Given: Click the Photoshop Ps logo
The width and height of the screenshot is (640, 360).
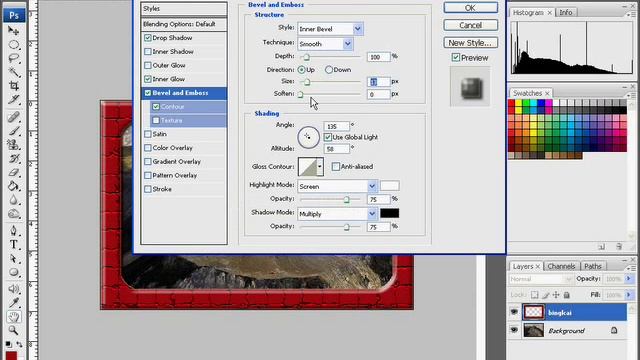Looking at the screenshot, I should pos(14,16).
